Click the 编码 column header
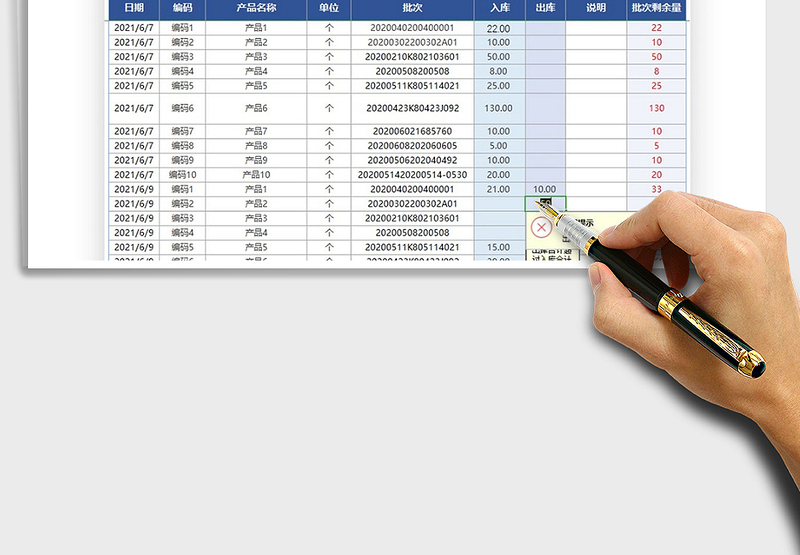Image resolution: width=800 pixels, height=555 pixels. pyautogui.click(x=182, y=8)
